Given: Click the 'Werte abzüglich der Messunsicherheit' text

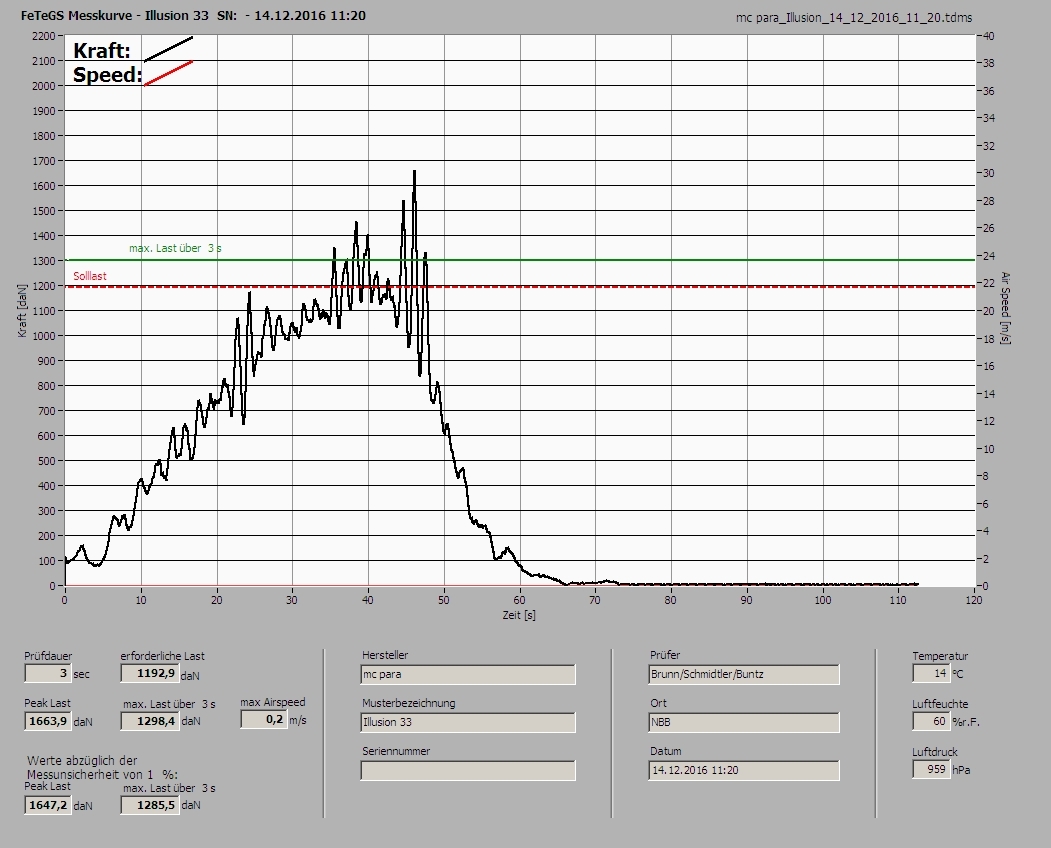Looking at the screenshot, I should tap(102, 768).
